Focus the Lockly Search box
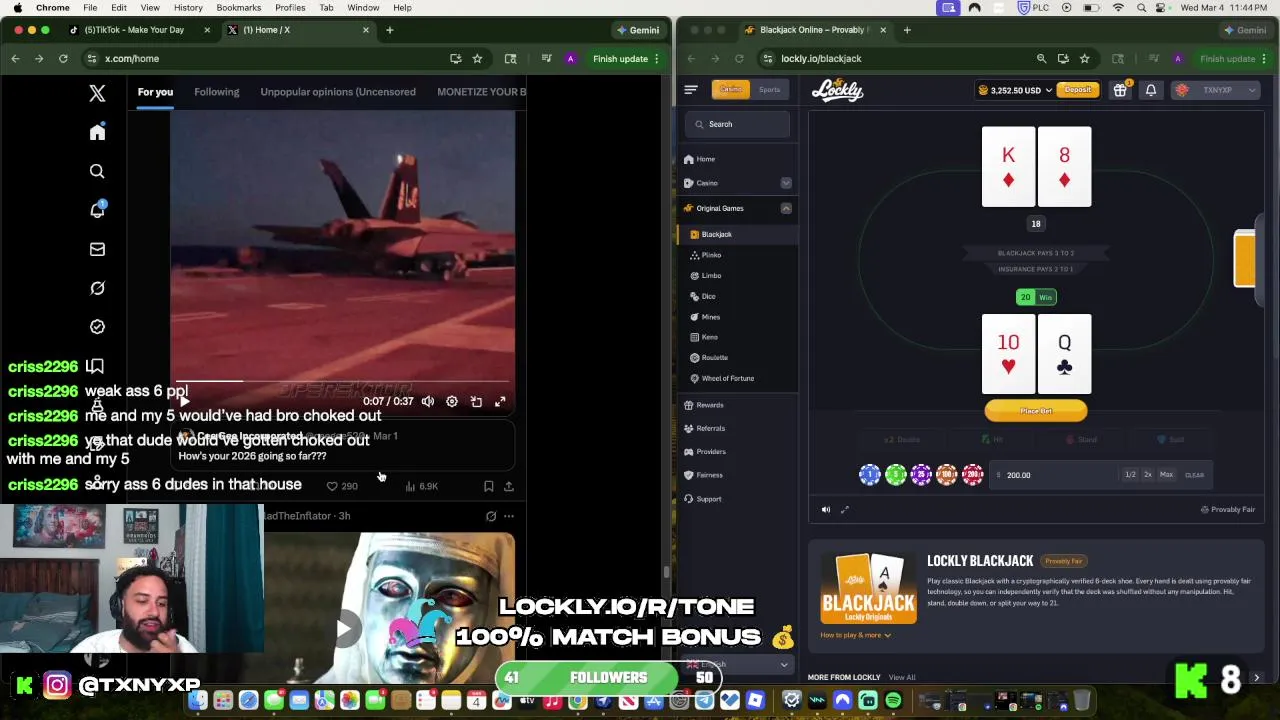The image size is (1280, 720). pyautogui.click(x=737, y=124)
